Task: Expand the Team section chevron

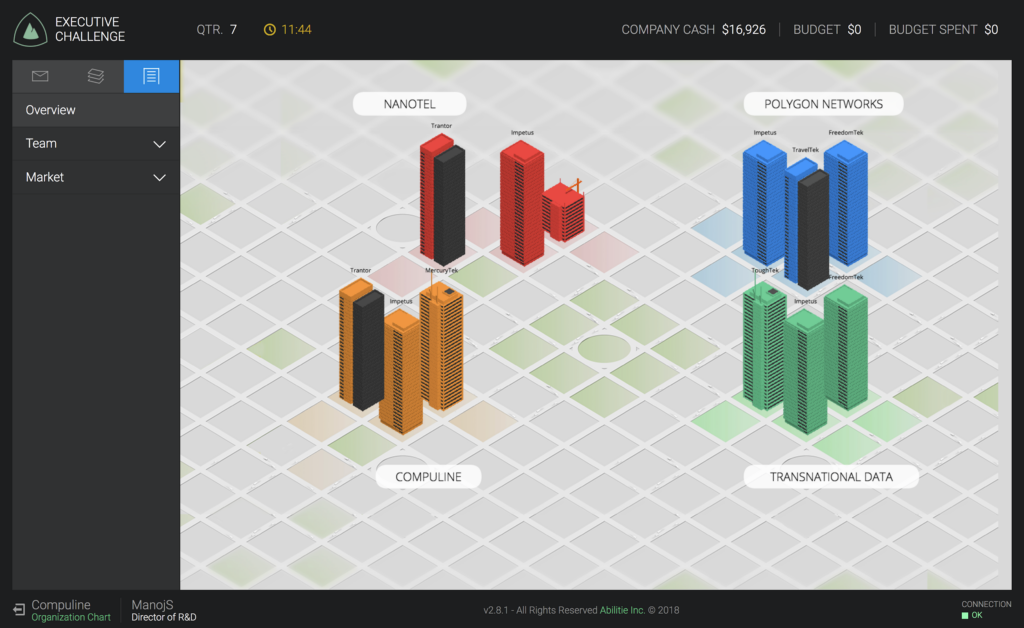Action: click(x=159, y=144)
